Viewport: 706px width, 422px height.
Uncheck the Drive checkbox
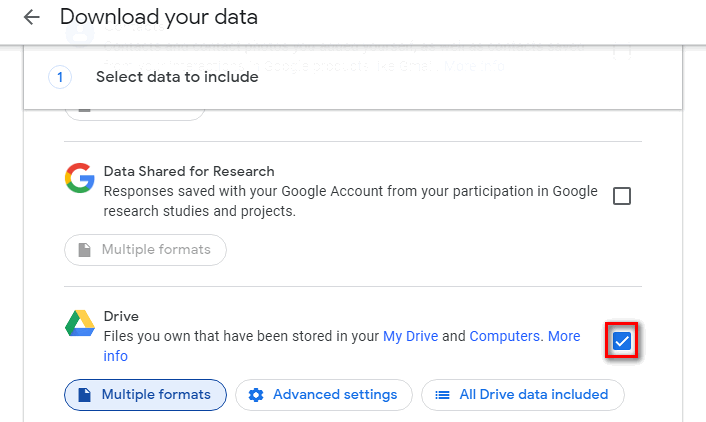(622, 342)
